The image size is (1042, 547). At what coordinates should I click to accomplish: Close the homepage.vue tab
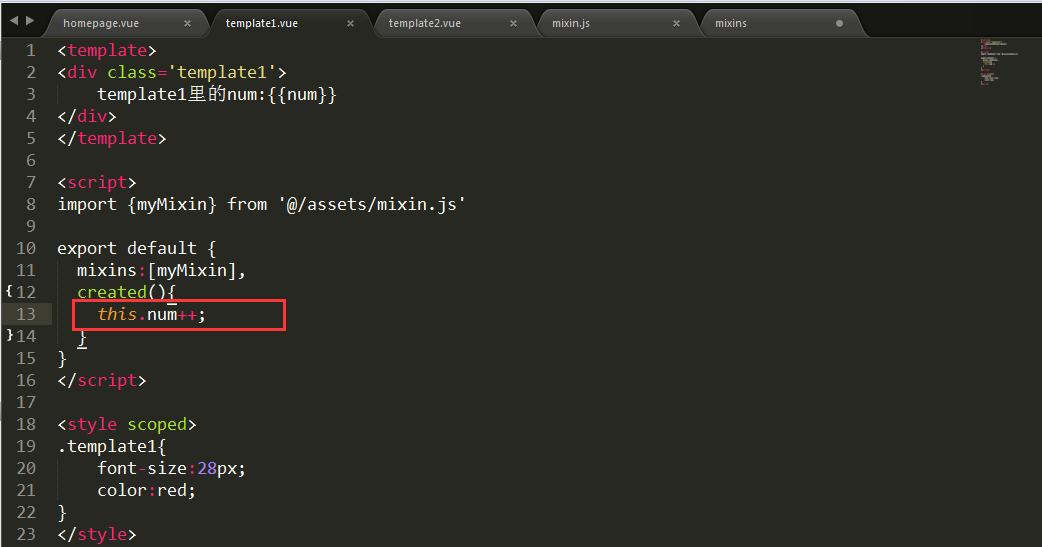[x=187, y=23]
